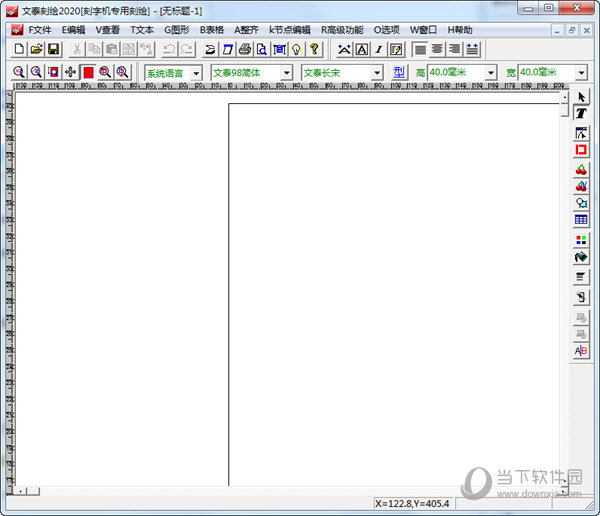Click the printer icon
This screenshot has width=600, height=516.
(245, 49)
